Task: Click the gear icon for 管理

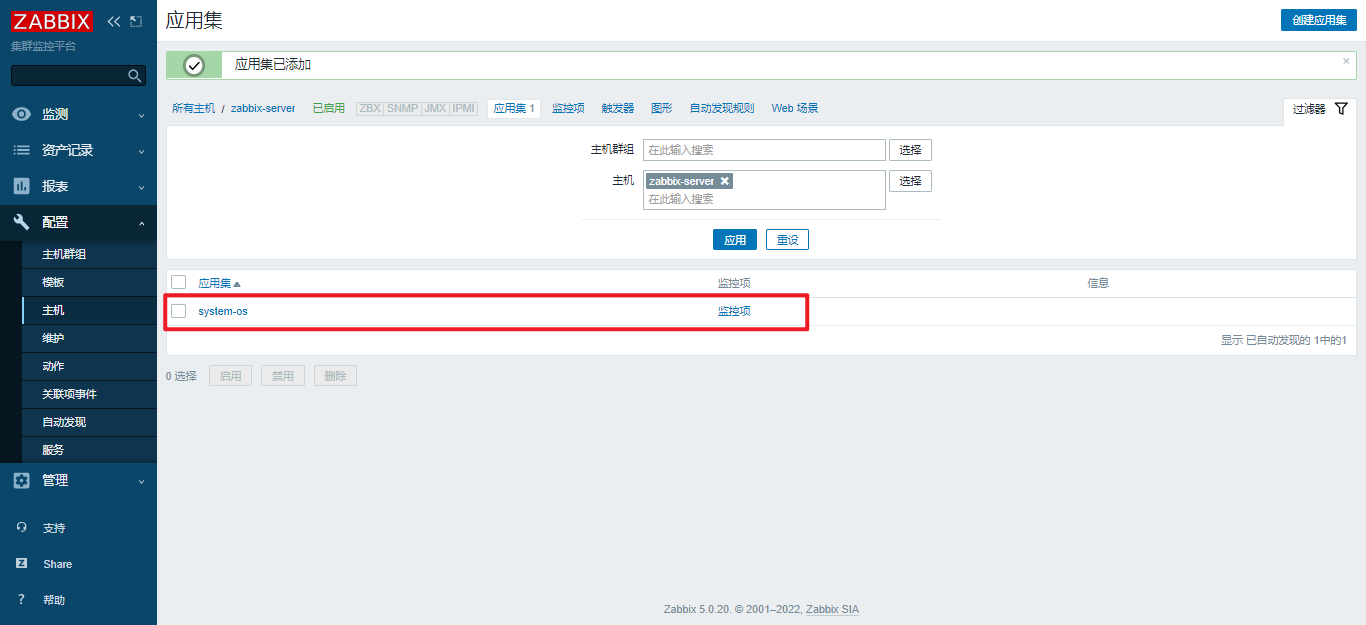Action: pyautogui.click(x=22, y=480)
